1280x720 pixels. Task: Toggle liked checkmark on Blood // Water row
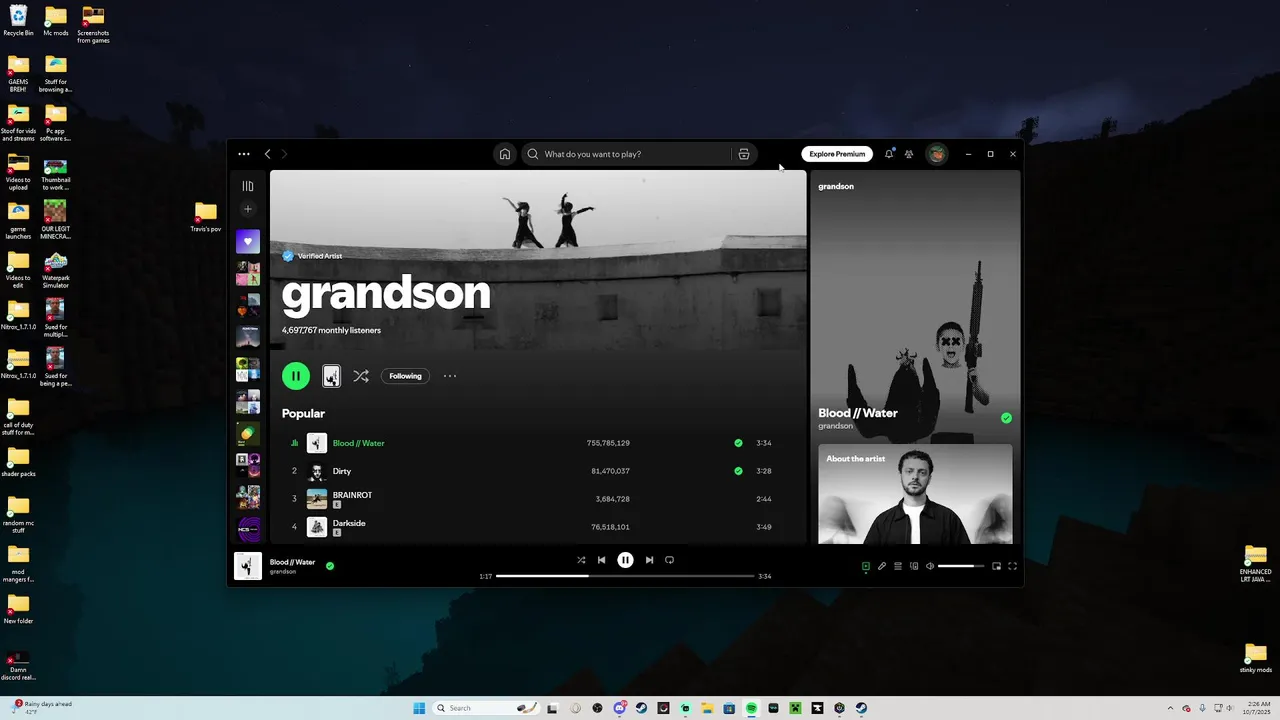tap(738, 443)
